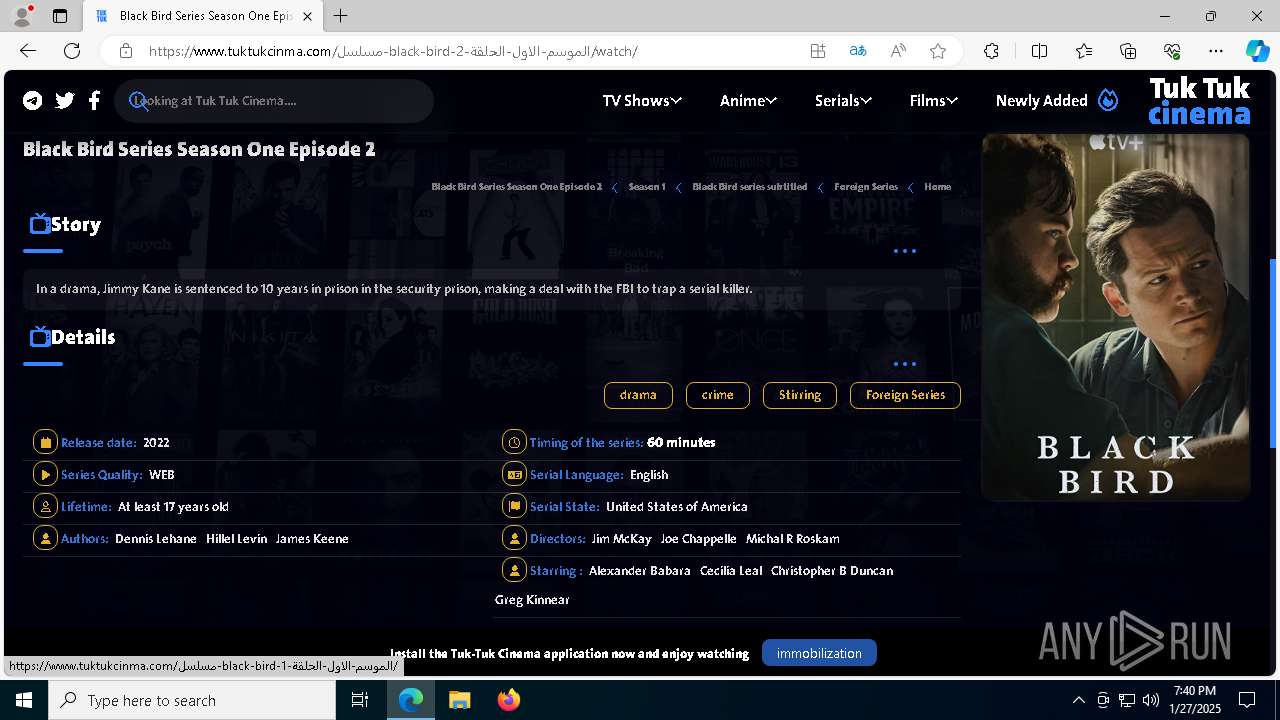
Task: Click the immobilization install button
Action: click(x=819, y=653)
